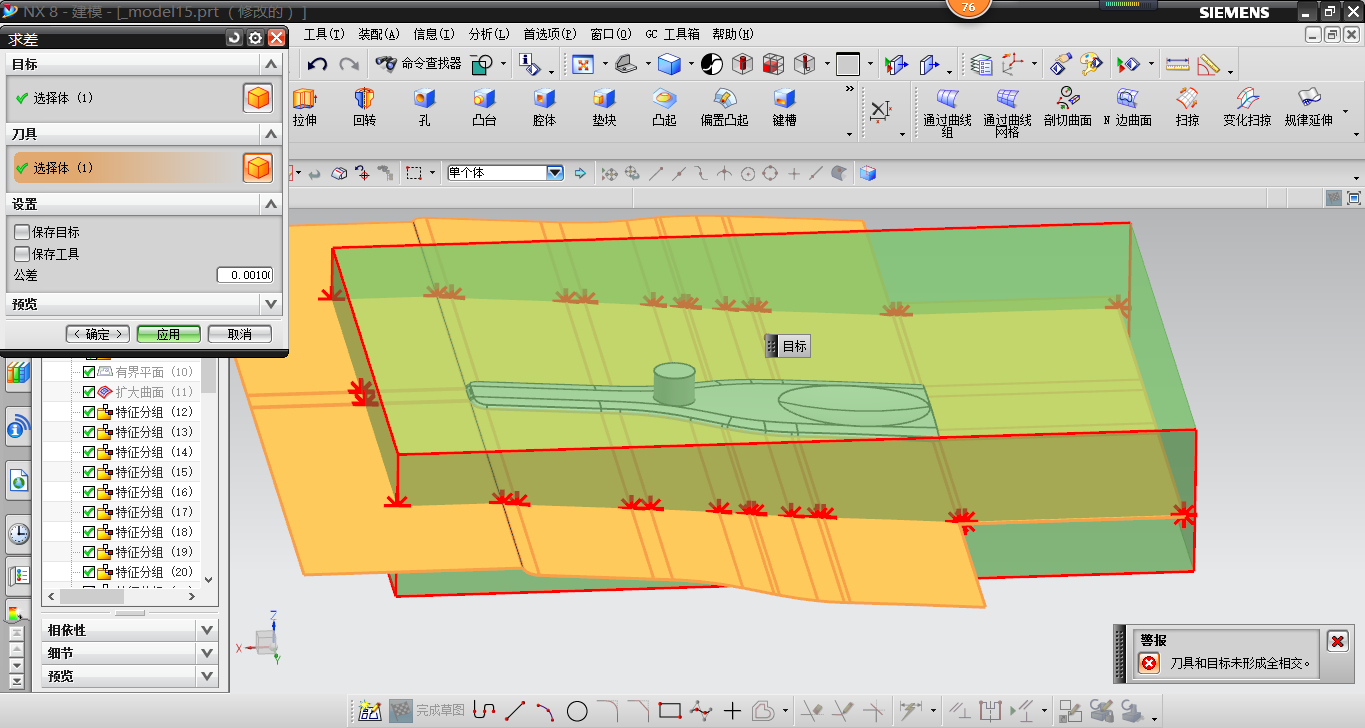Click the 取消 cancel button

240,334
